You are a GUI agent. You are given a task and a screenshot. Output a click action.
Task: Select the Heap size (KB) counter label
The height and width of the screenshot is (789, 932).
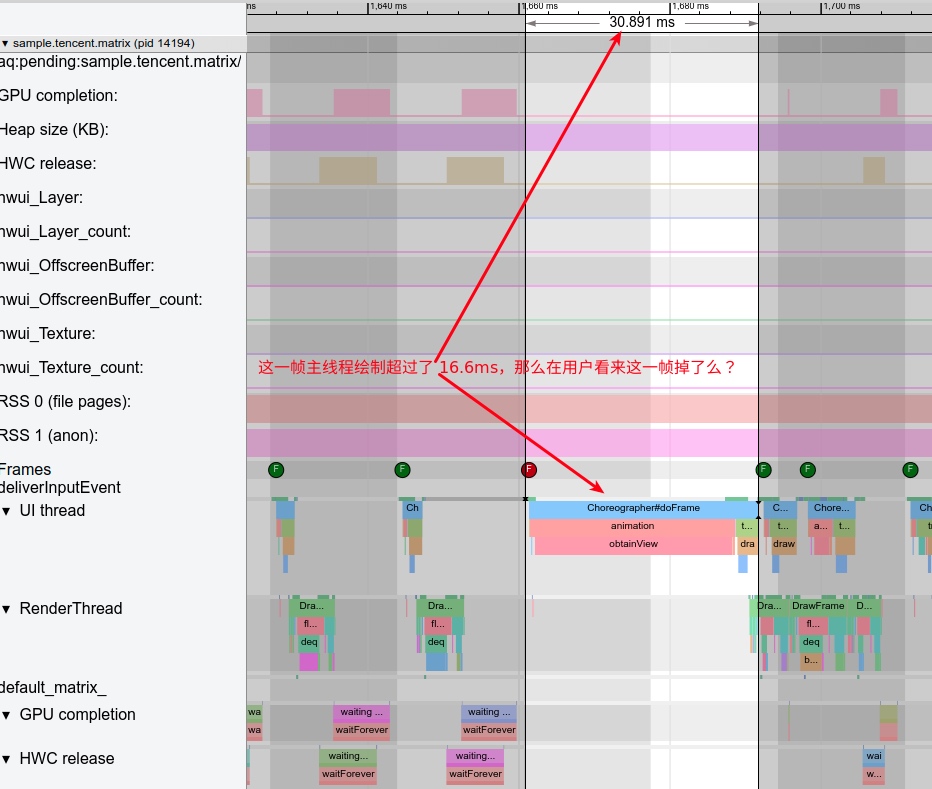click(54, 130)
